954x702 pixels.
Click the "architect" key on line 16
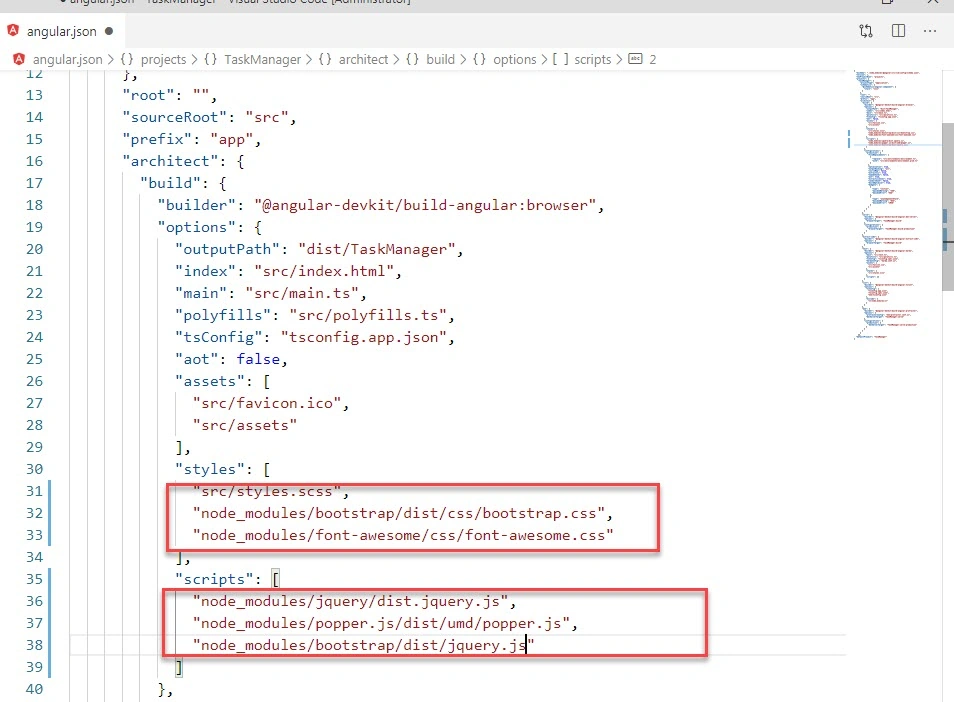pyautogui.click(x=170, y=161)
